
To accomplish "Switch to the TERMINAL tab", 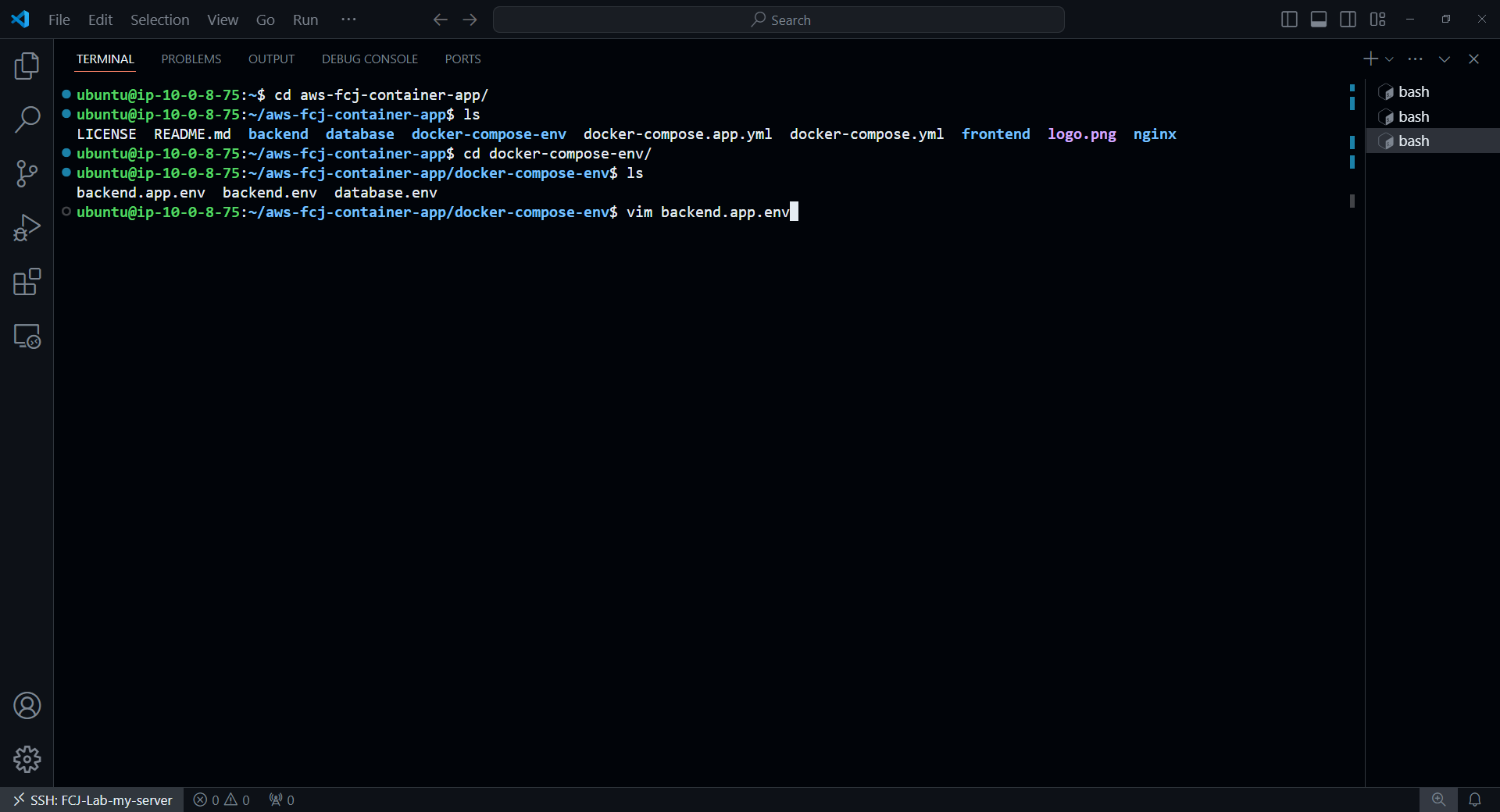I will coord(105,59).
